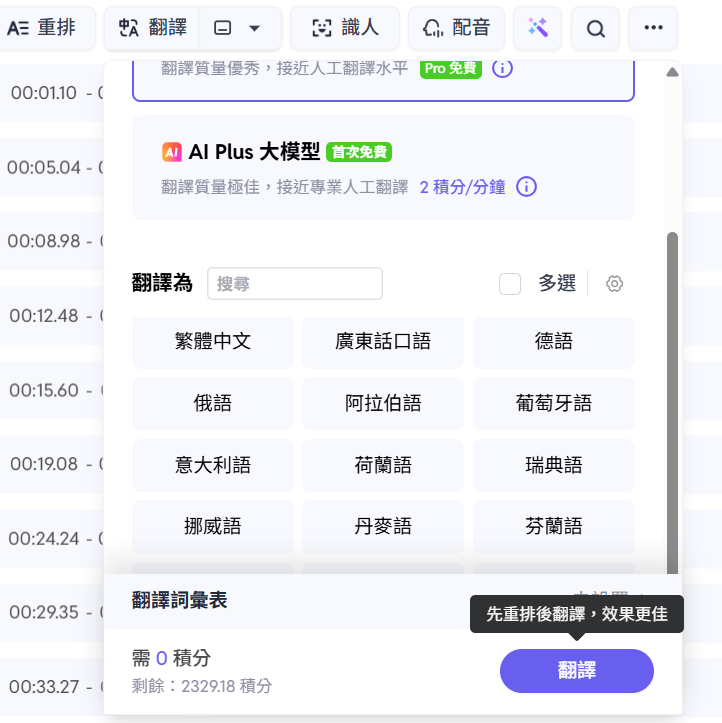Screen dimensions: 722x723
Task: Click the purple 翻譯 submit button
Action: click(x=576, y=671)
